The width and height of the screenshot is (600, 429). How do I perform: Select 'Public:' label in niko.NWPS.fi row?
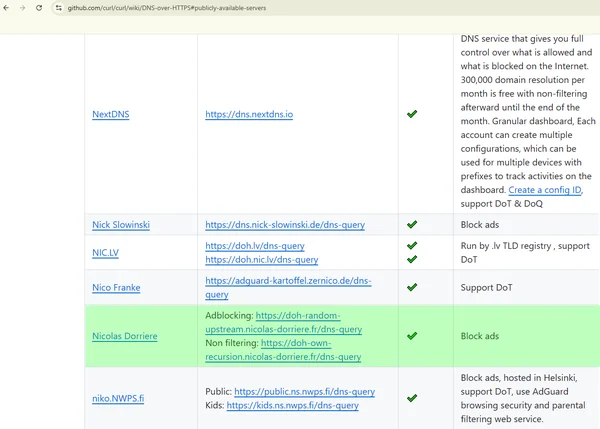pos(218,391)
